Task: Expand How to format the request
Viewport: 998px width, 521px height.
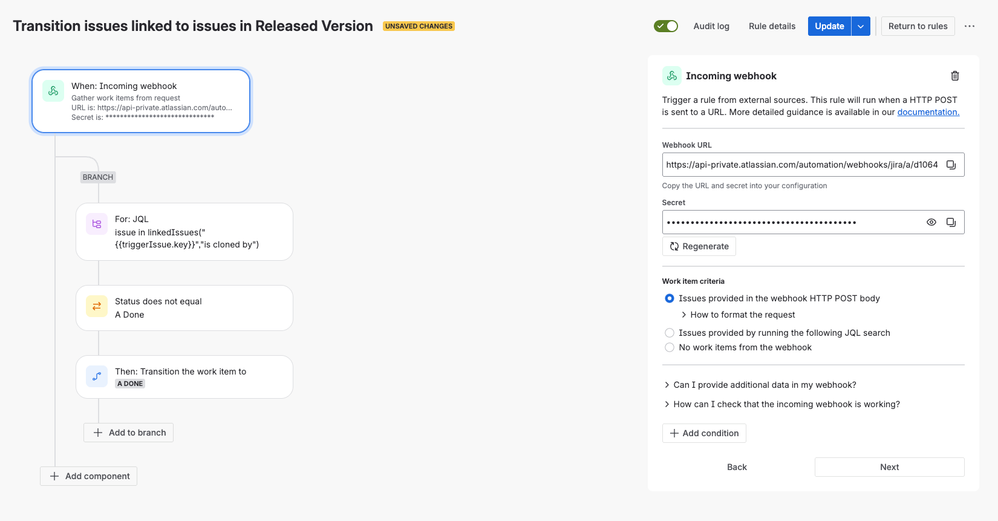Action: coord(738,315)
